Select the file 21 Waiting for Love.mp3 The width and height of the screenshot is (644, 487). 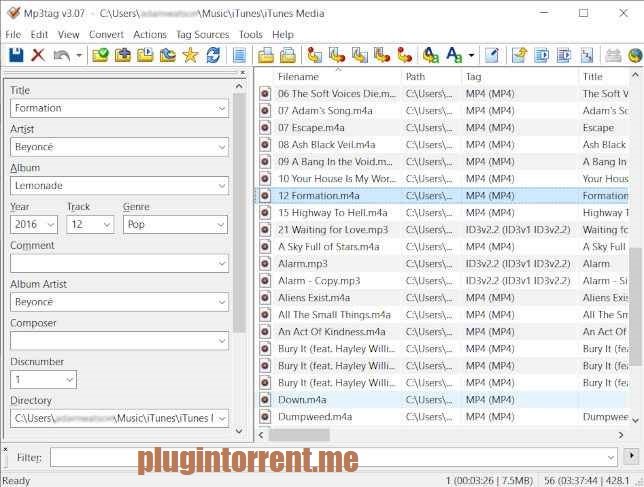click(x=333, y=230)
